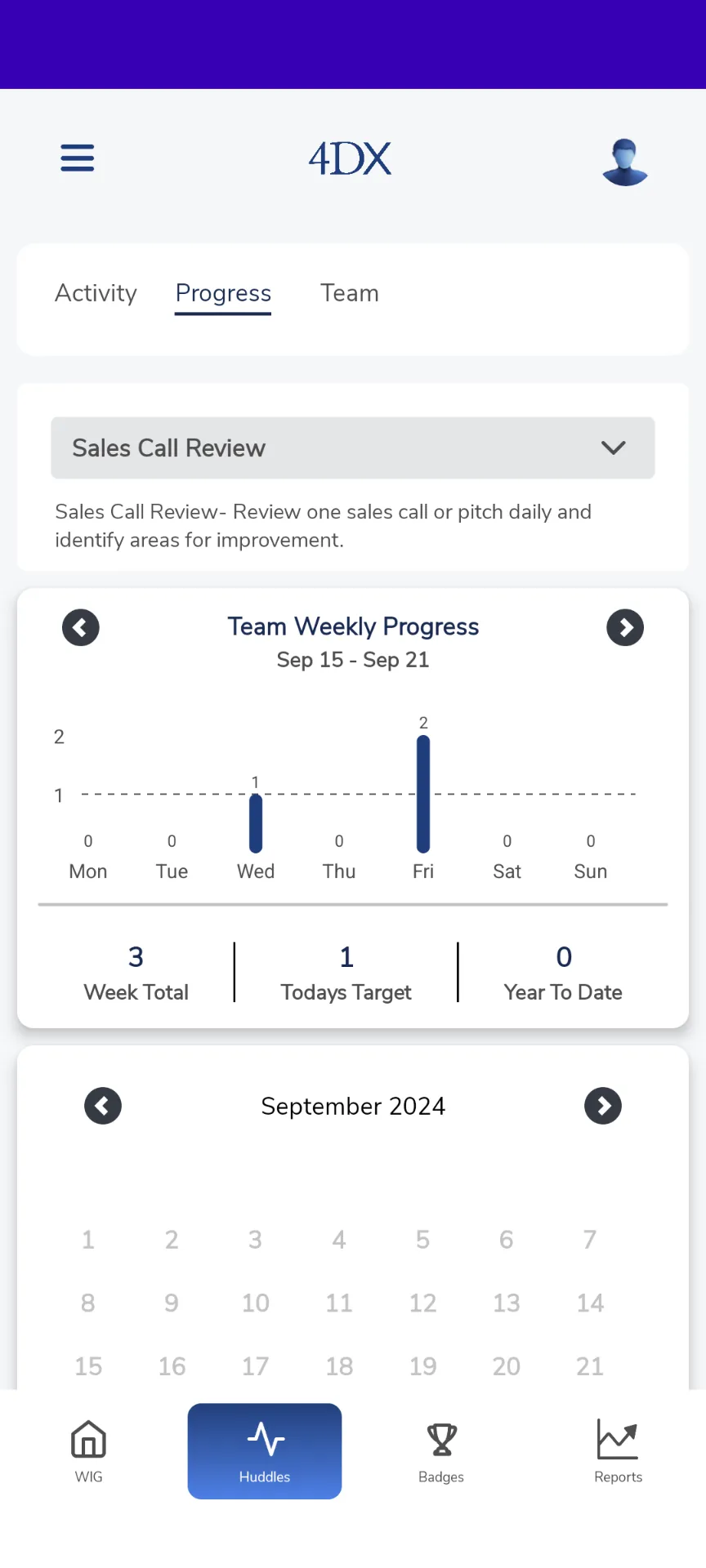This screenshot has height=1568, width=706.
Task: Select September 20 on the calendar
Action: click(x=507, y=1366)
